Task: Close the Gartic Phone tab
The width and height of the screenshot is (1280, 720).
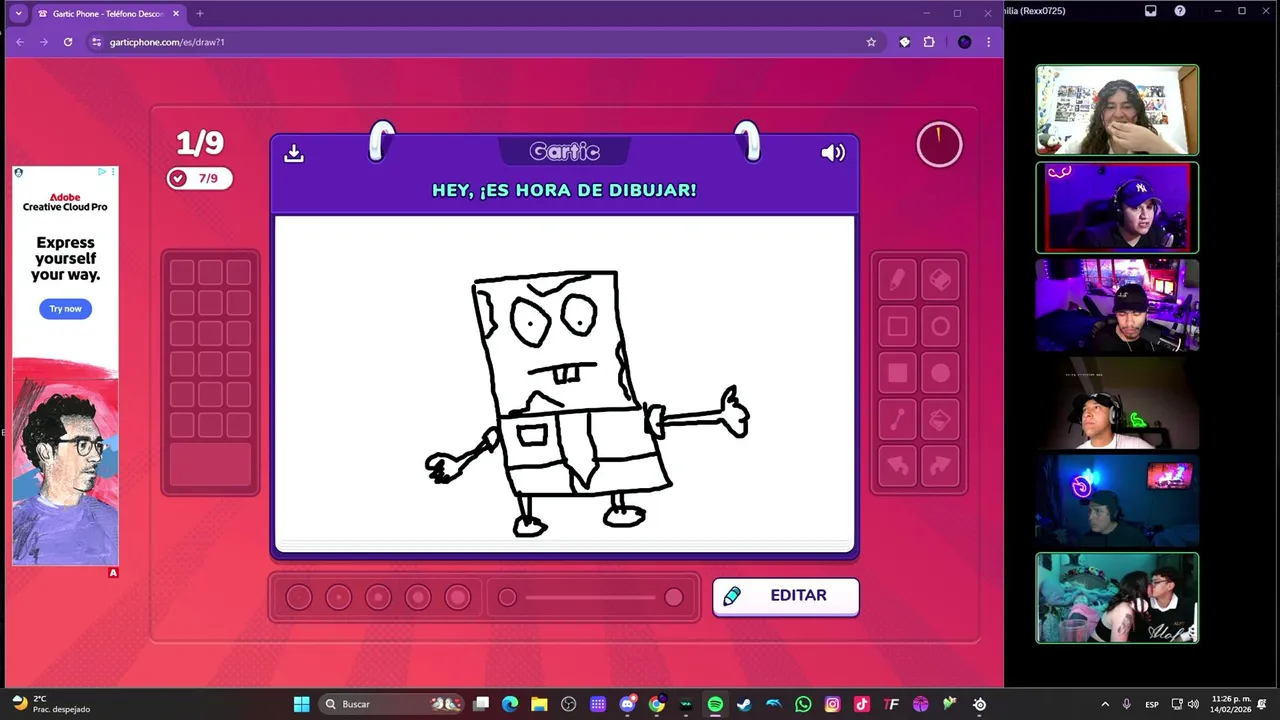Action: pos(176,14)
